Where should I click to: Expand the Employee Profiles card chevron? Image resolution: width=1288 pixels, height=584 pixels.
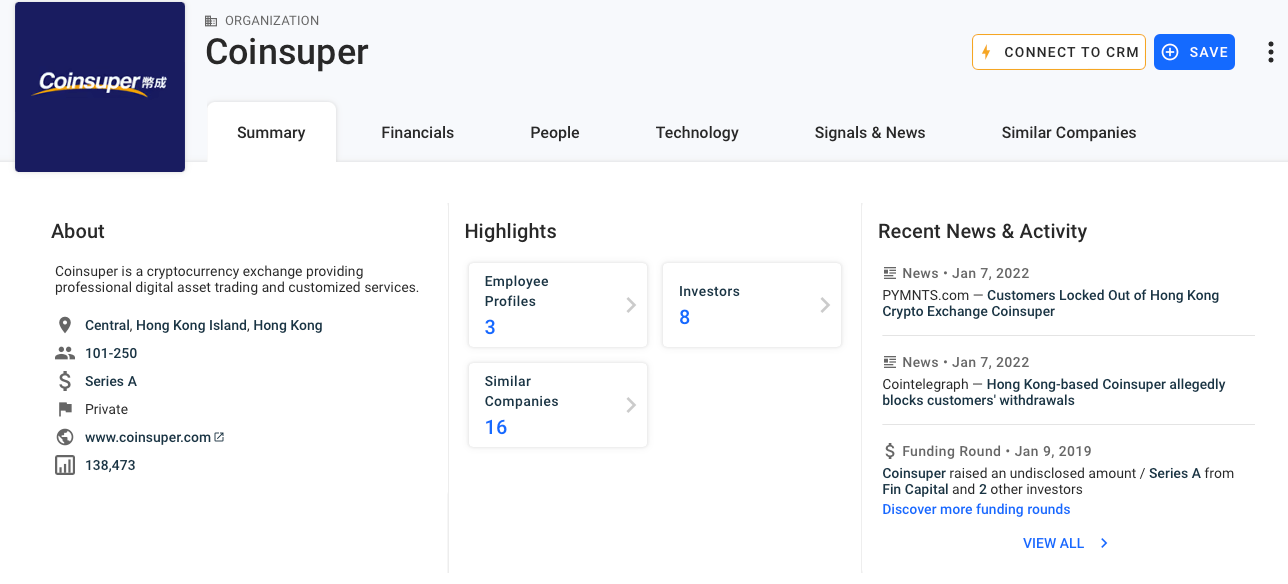[631, 305]
